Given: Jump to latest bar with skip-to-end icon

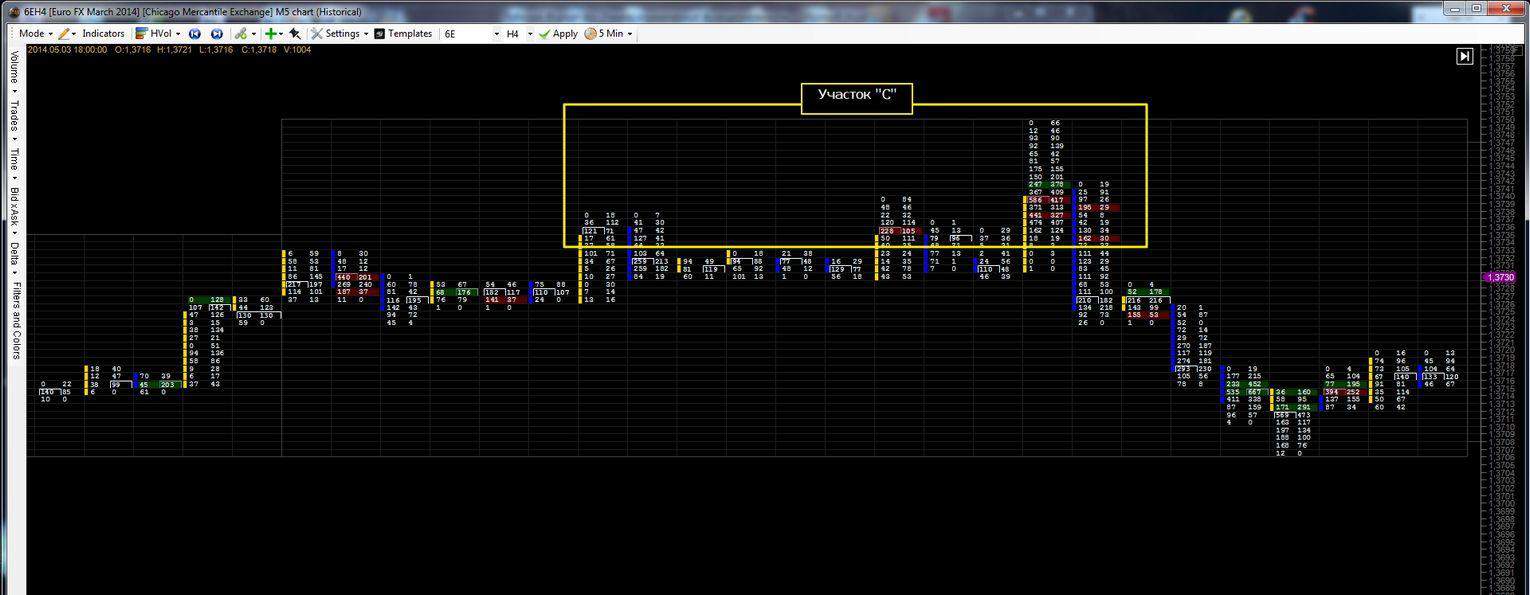Looking at the screenshot, I should coord(1464,56).
